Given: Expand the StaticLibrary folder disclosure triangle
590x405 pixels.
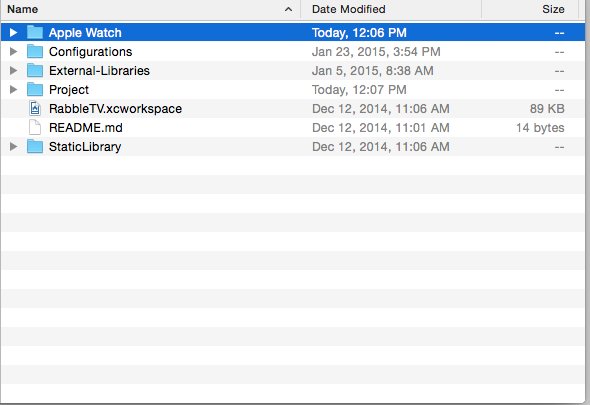Looking at the screenshot, I should pyautogui.click(x=13, y=146).
